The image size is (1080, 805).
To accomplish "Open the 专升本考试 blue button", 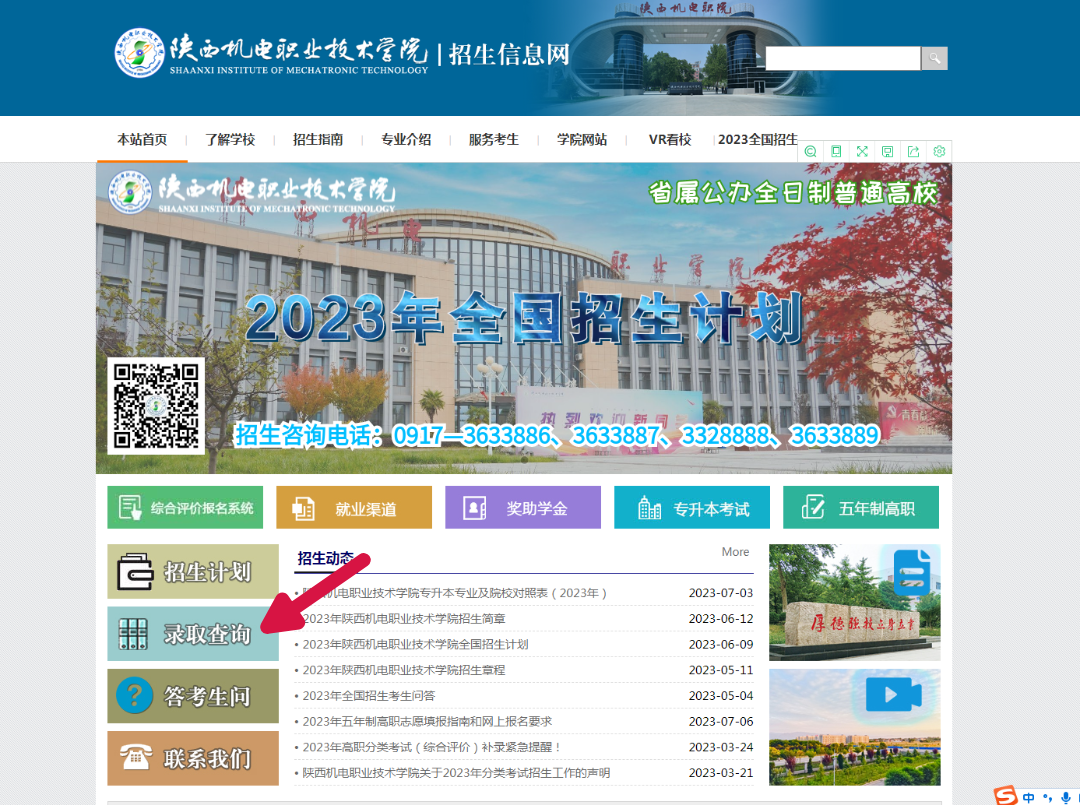I will [x=692, y=508].
